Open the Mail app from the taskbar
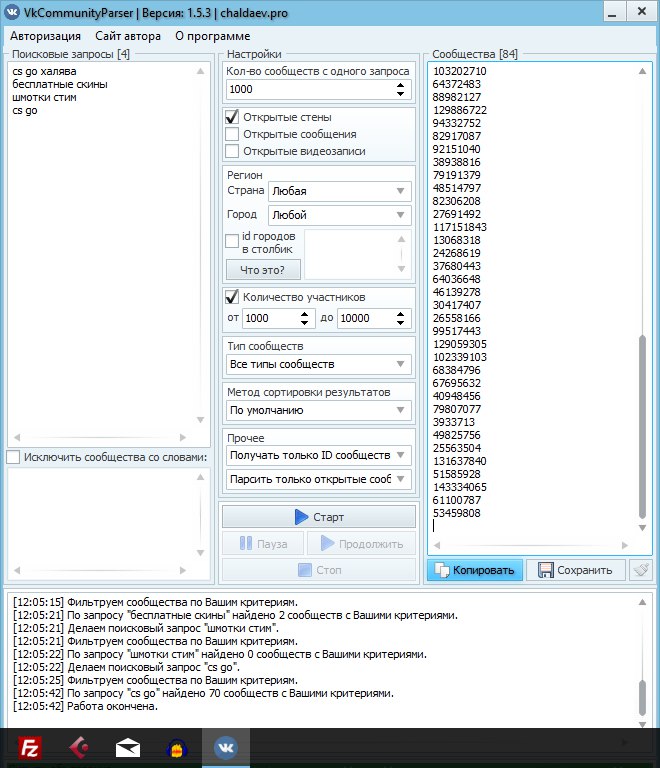The width and height of the screenshot is (660, 768). (127, 747)
